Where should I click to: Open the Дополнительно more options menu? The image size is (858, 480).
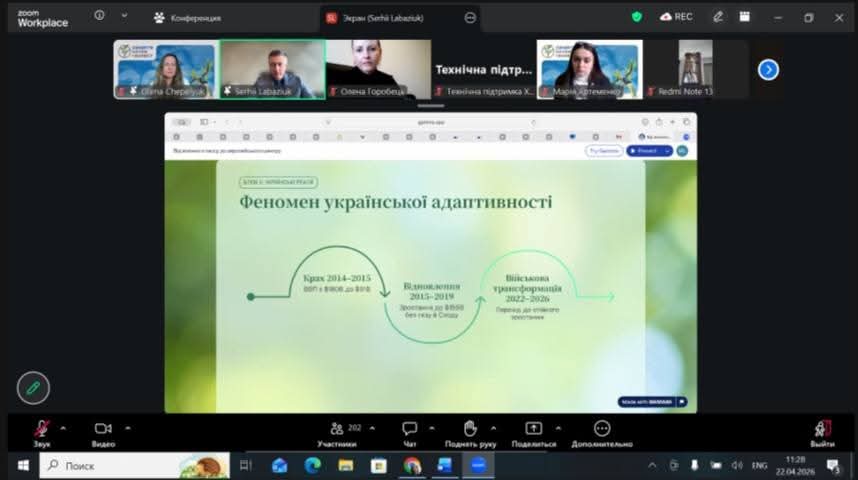[x=602, y=429]
